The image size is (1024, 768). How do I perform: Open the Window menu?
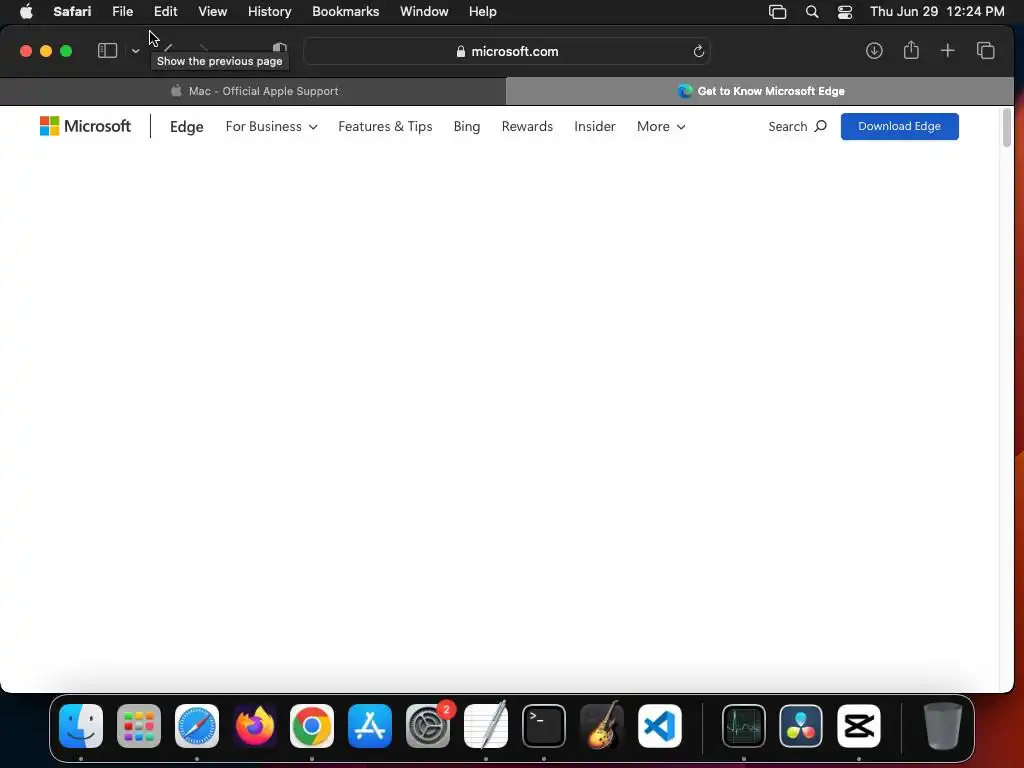click(424, 12)
